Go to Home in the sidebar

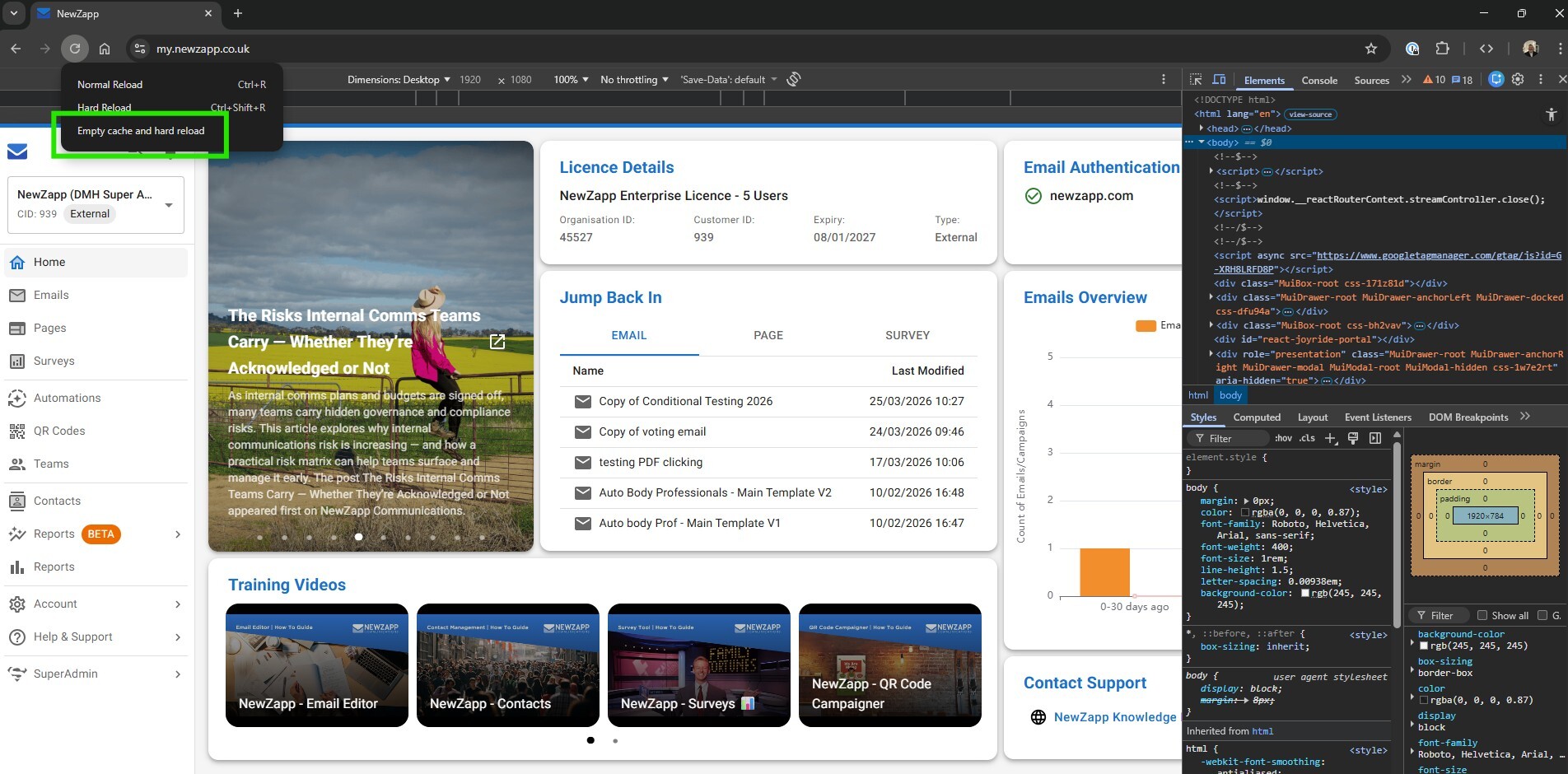(96, 263)
